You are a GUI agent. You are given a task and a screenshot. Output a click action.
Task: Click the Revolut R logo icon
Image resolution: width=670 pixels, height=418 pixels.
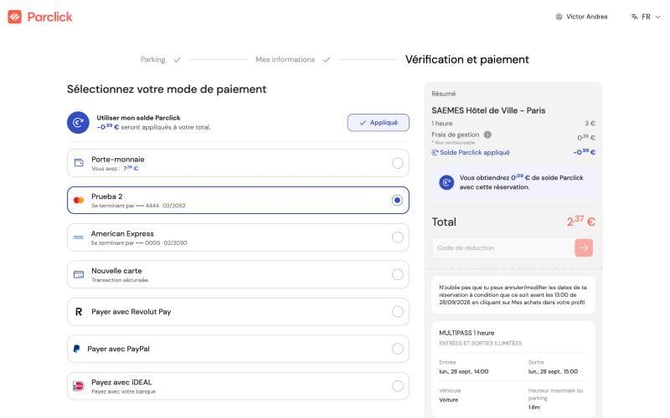point(79,312)
